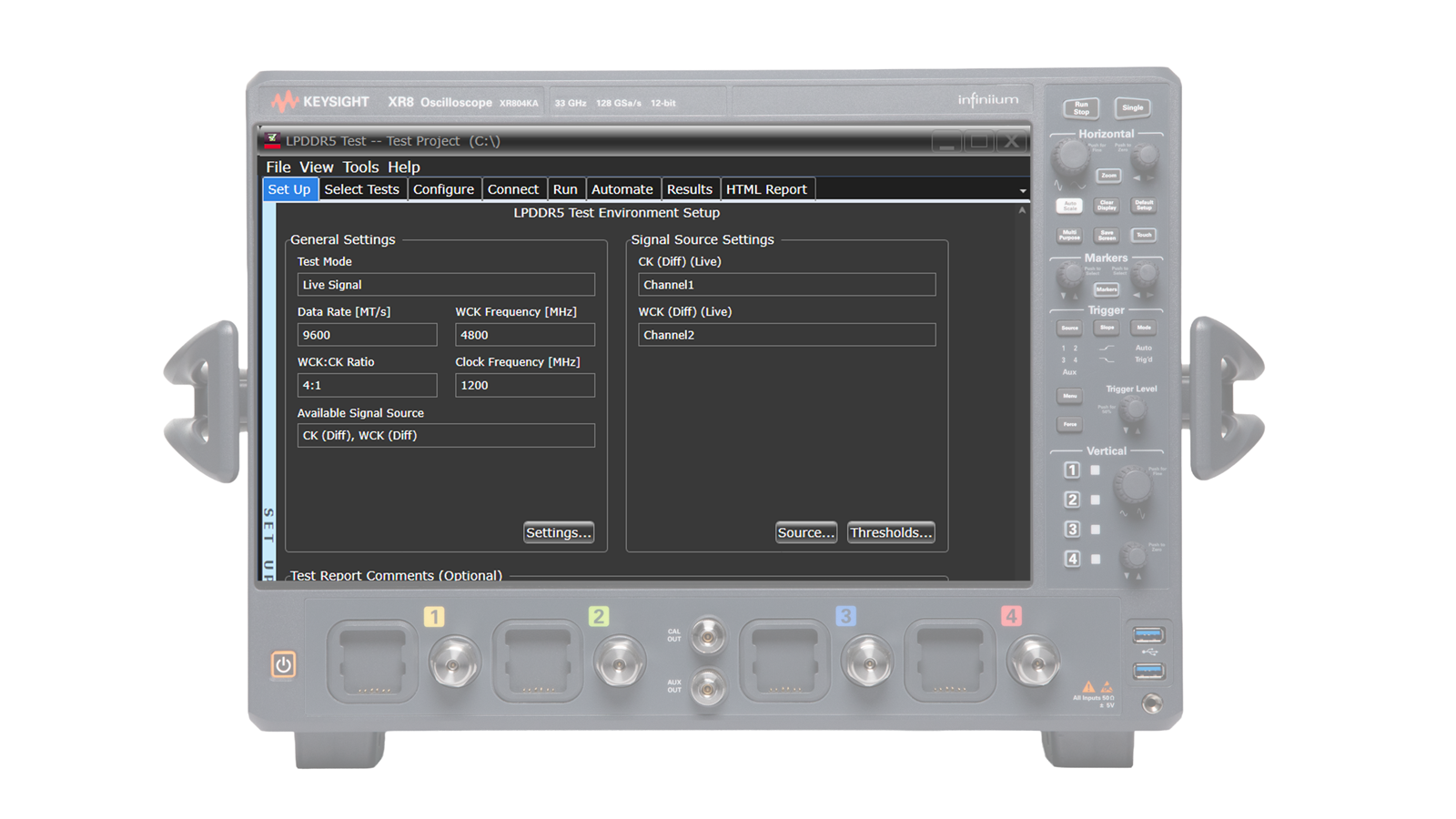This screenshot has height=819, width=1456.
Task: Tap the Auto Scale key
Action: (1070, 206)
